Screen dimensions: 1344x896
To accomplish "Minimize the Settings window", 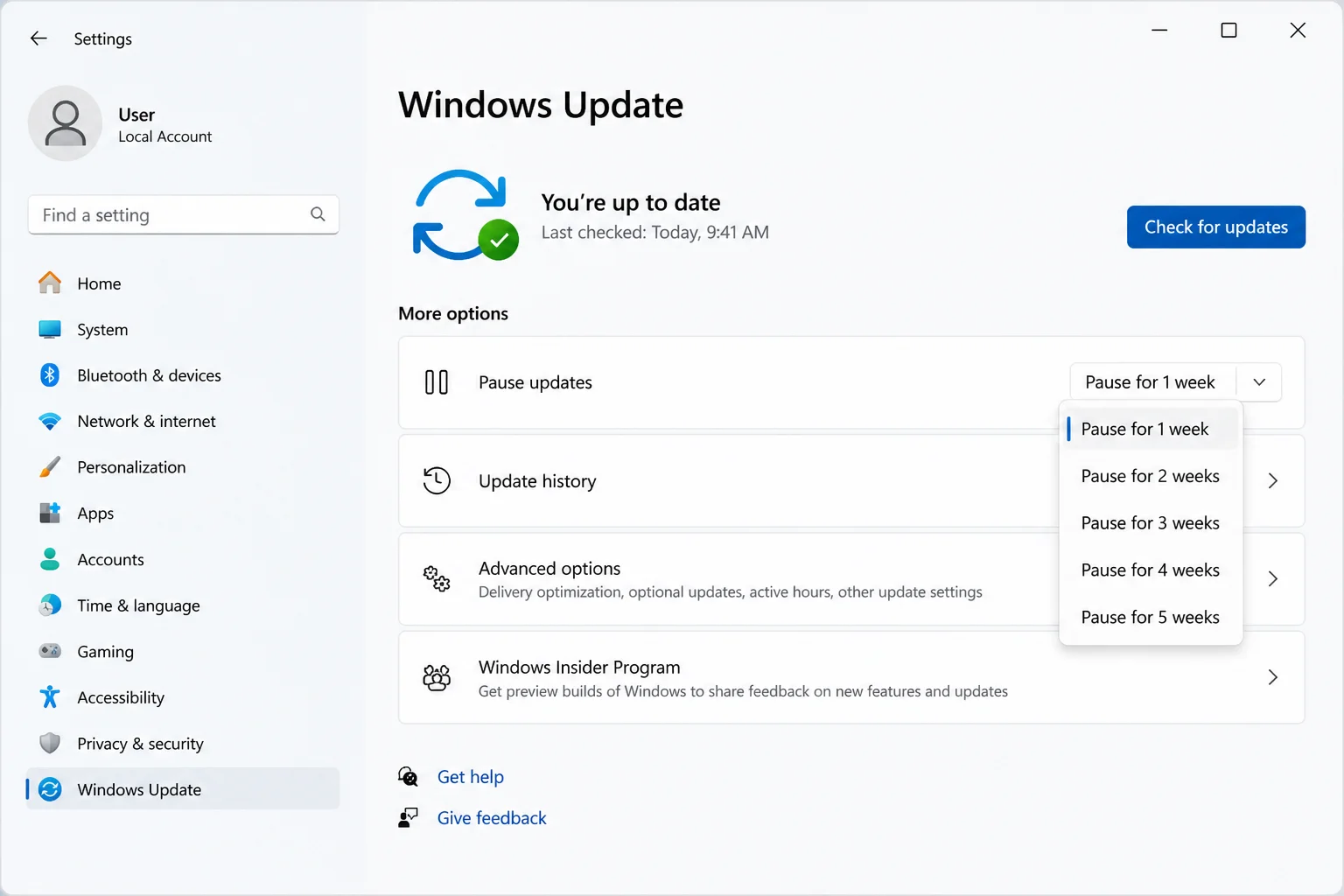I will (x=1159, y=31).
